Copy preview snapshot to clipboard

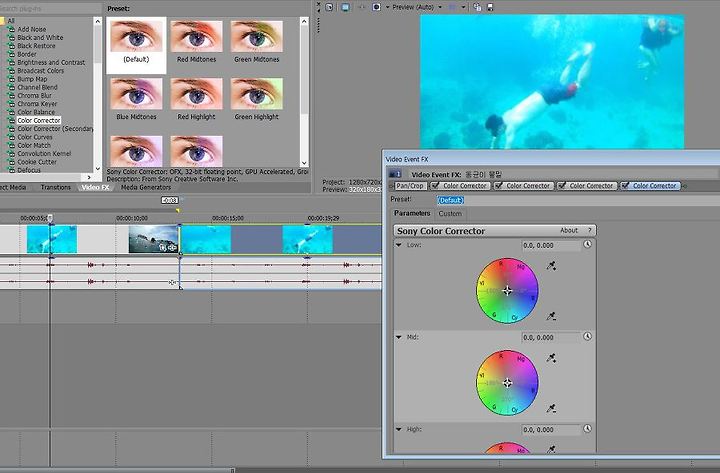(x=477, y=7)
